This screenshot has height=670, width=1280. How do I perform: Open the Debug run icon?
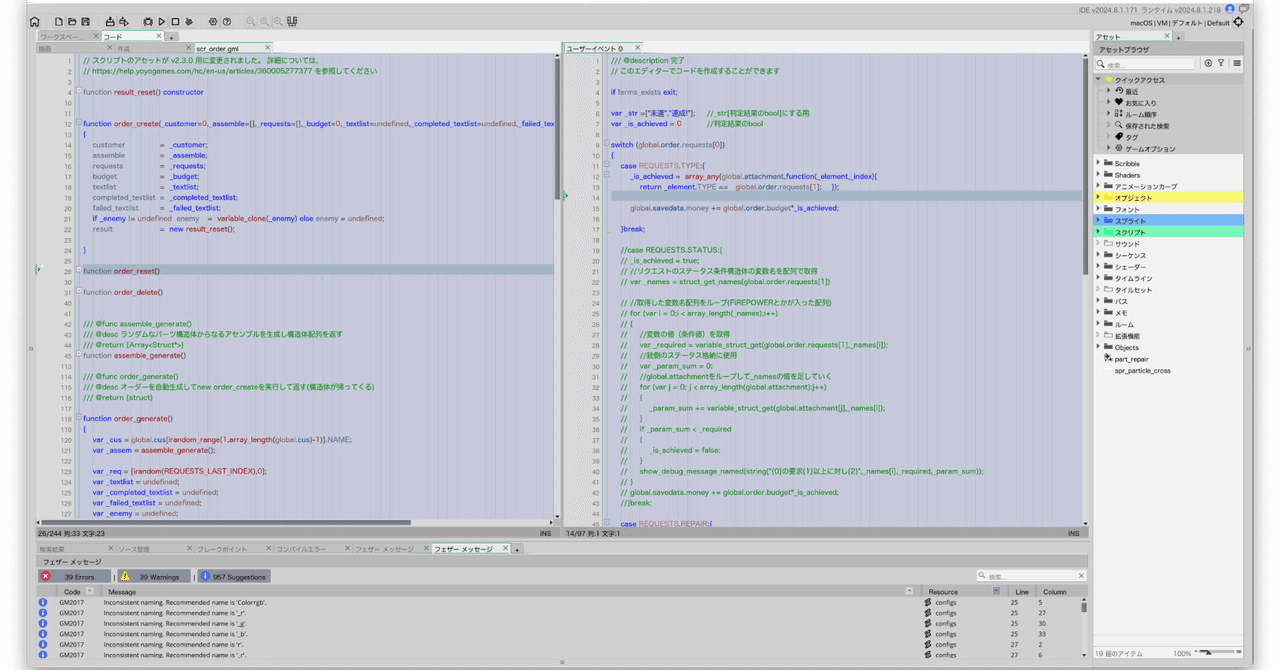tap(148, 21)
